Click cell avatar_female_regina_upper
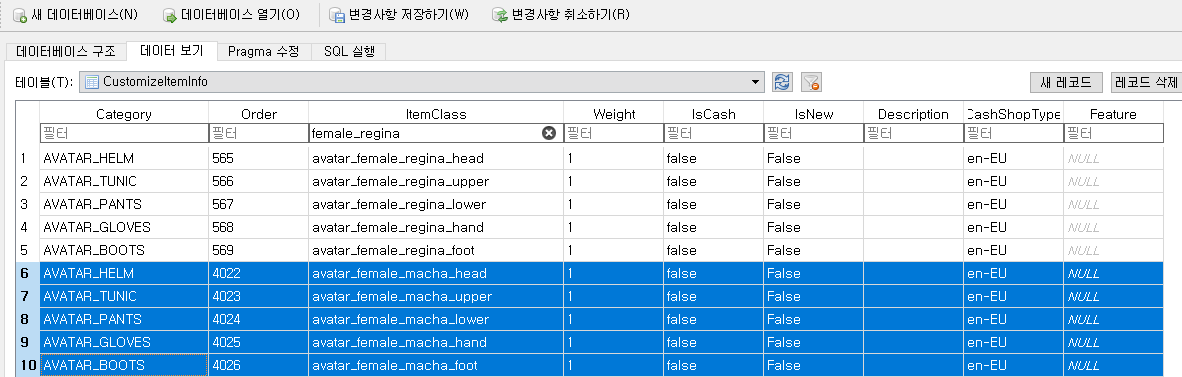1182x377 pixels. [436, 182]
